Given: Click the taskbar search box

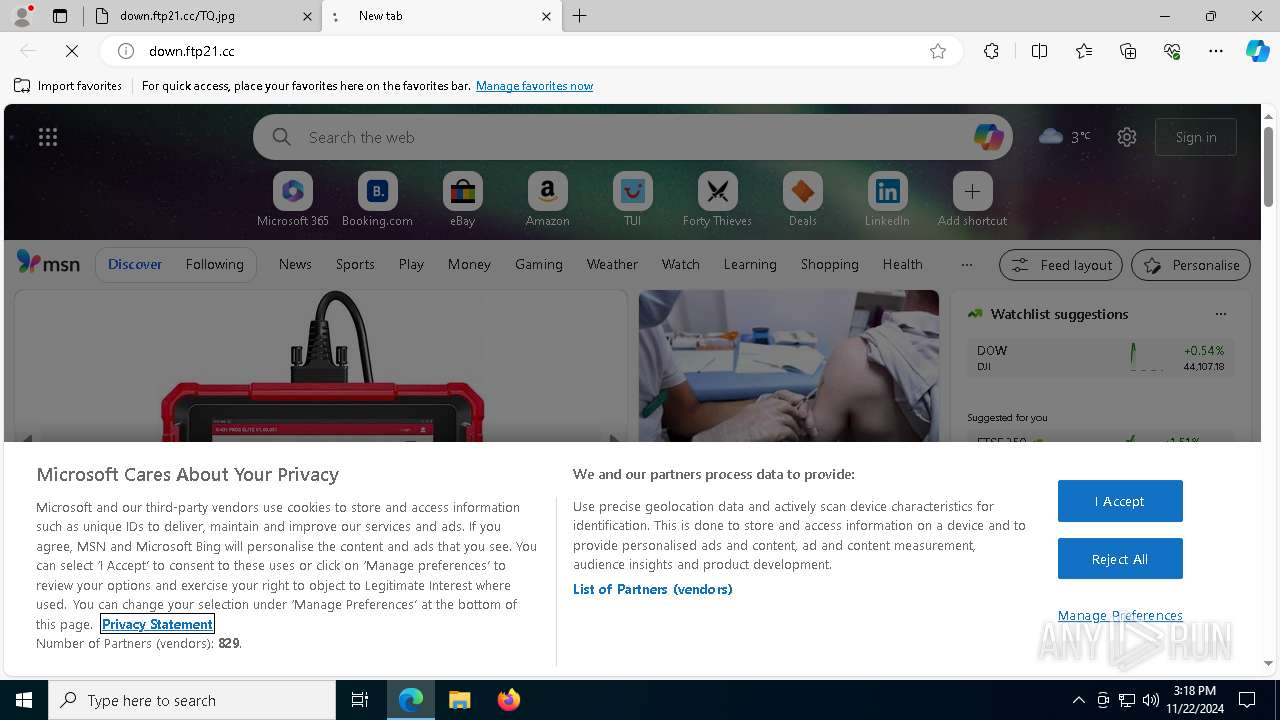Looking at the screenshot, I should 192,700.
